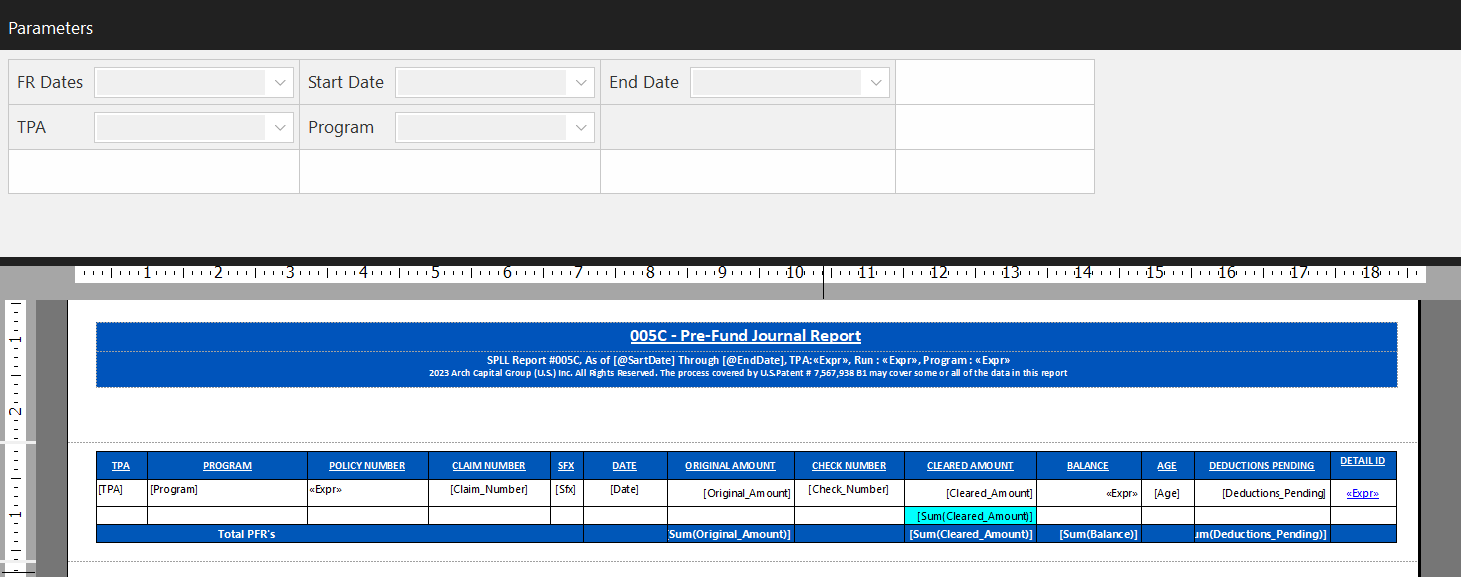The image size is (1461, 577).
Task: Select the CLAIM NUMBER column header
Action: click(x=489, y=466)
